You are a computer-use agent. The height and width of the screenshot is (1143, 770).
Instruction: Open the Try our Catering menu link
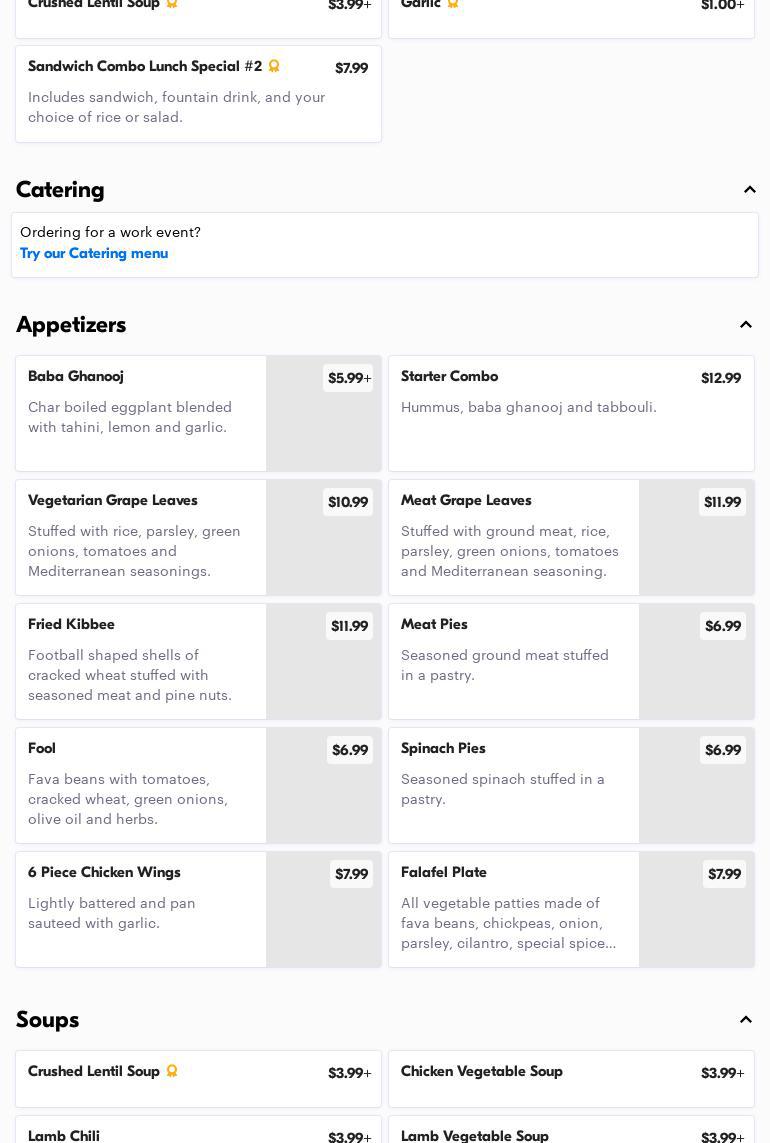point(94,253)
